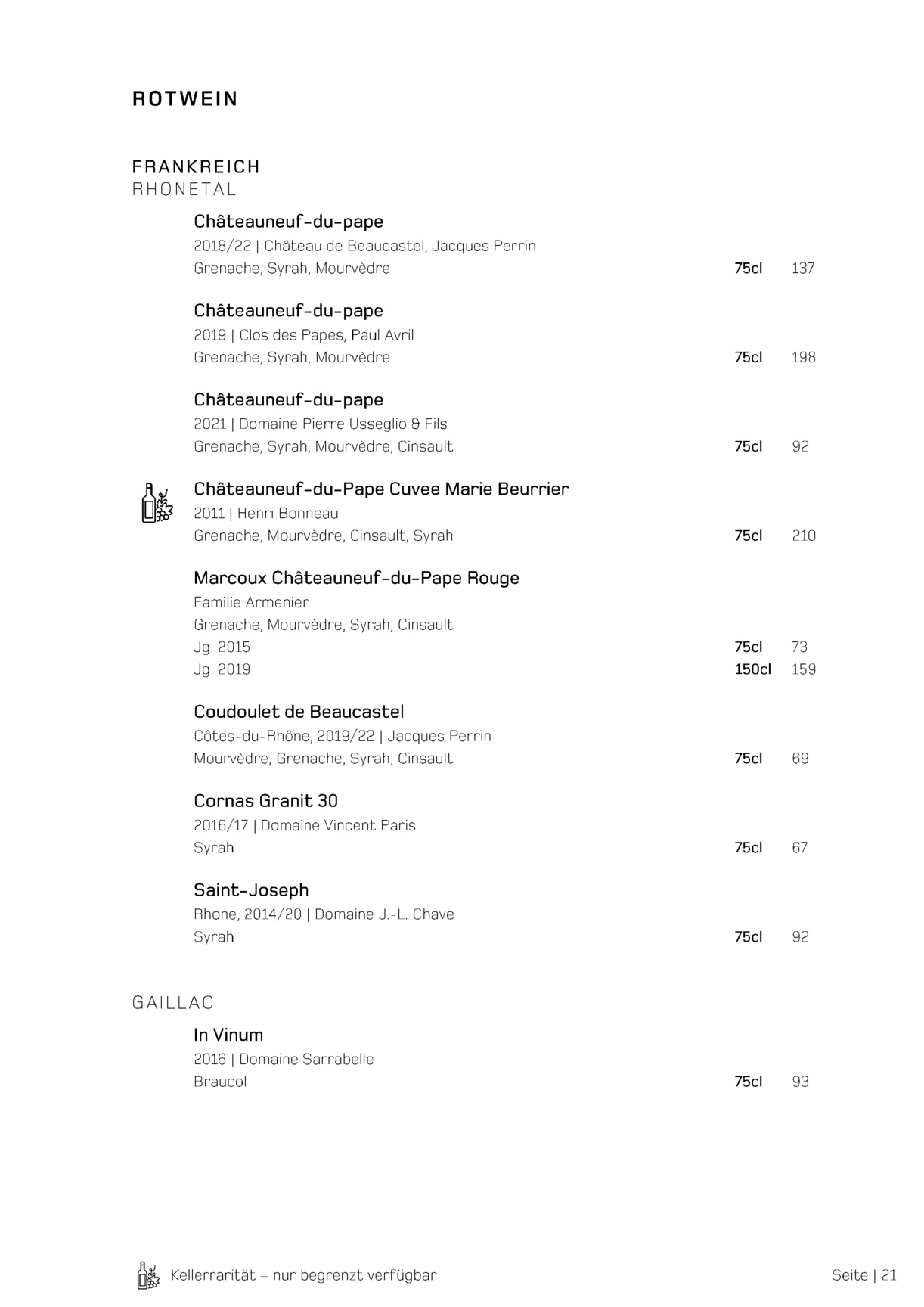Click Marcoux Châteauneuf-du-Pape Rouge title
This screenshot has height=1307, width=924.
tap(356, 579)
